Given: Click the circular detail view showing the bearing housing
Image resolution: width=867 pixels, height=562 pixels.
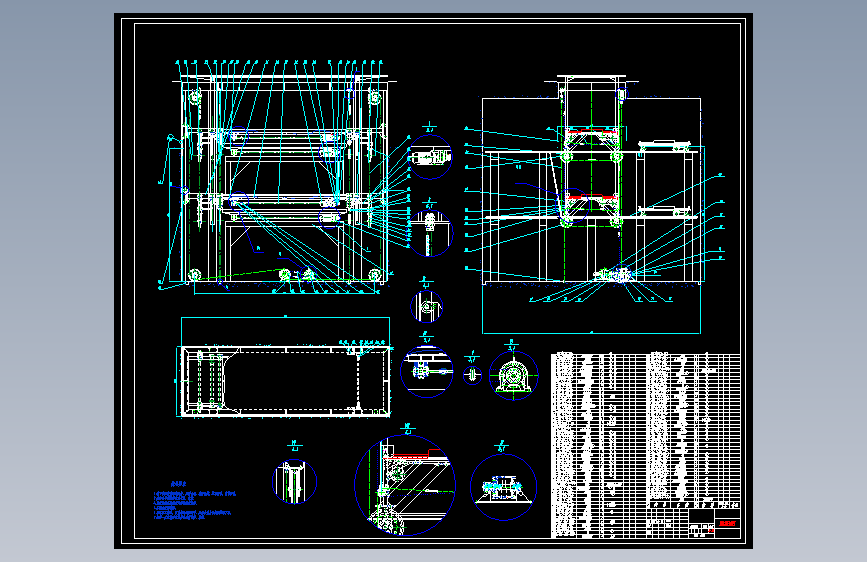Looking at the screenshot, I should tap(514, 376).
